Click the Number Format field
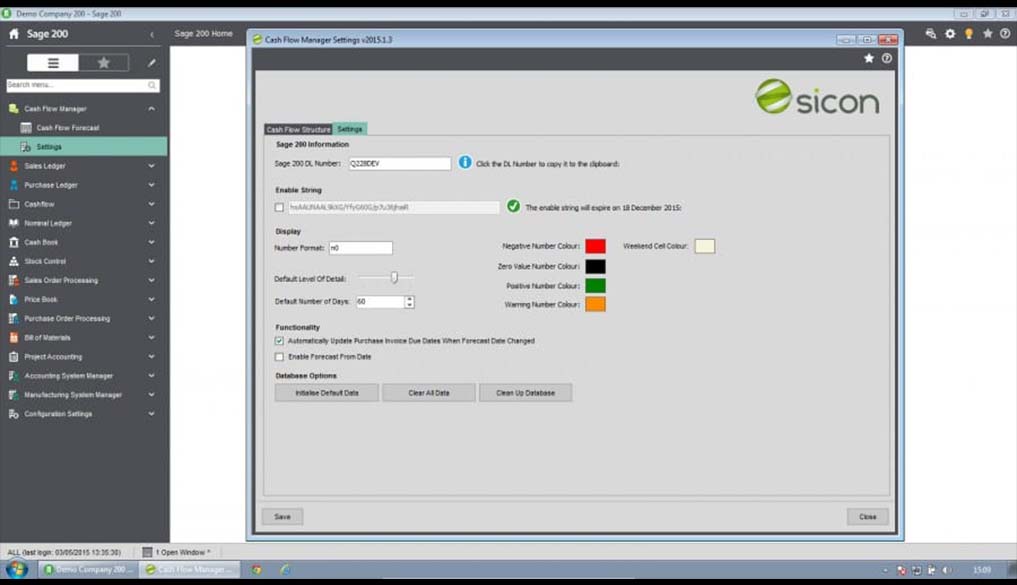This screenshot has width=1017, height=585. (361, 248)
